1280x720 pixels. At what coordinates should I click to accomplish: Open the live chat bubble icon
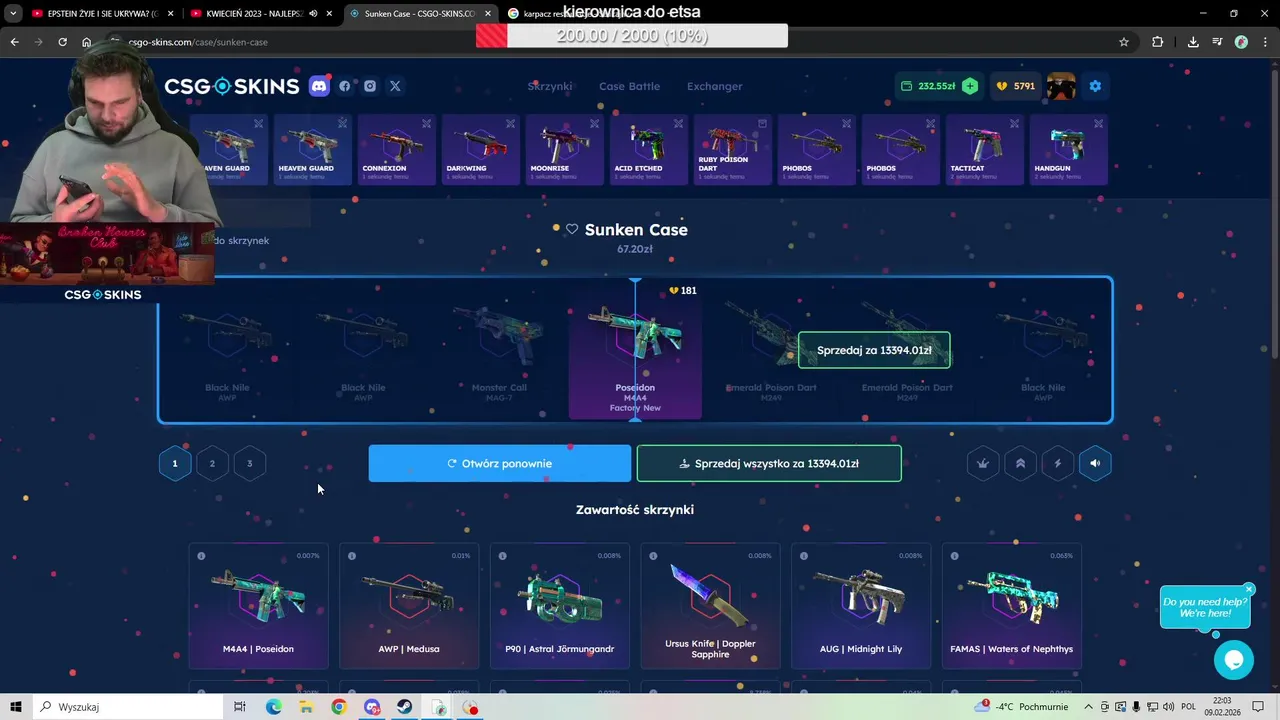[1233, 660]
